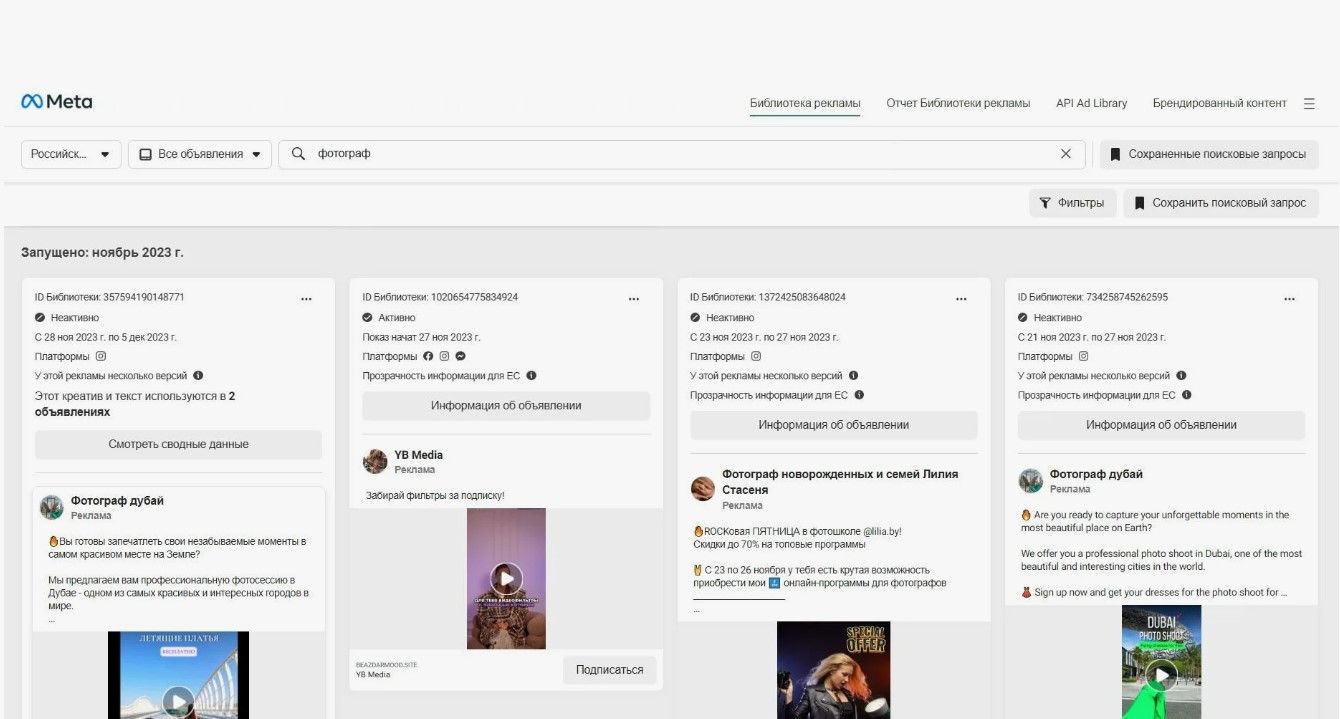
Task: Click 'Информация об объявлении' in Лилия Стасеня card
Action: [834, 425]
